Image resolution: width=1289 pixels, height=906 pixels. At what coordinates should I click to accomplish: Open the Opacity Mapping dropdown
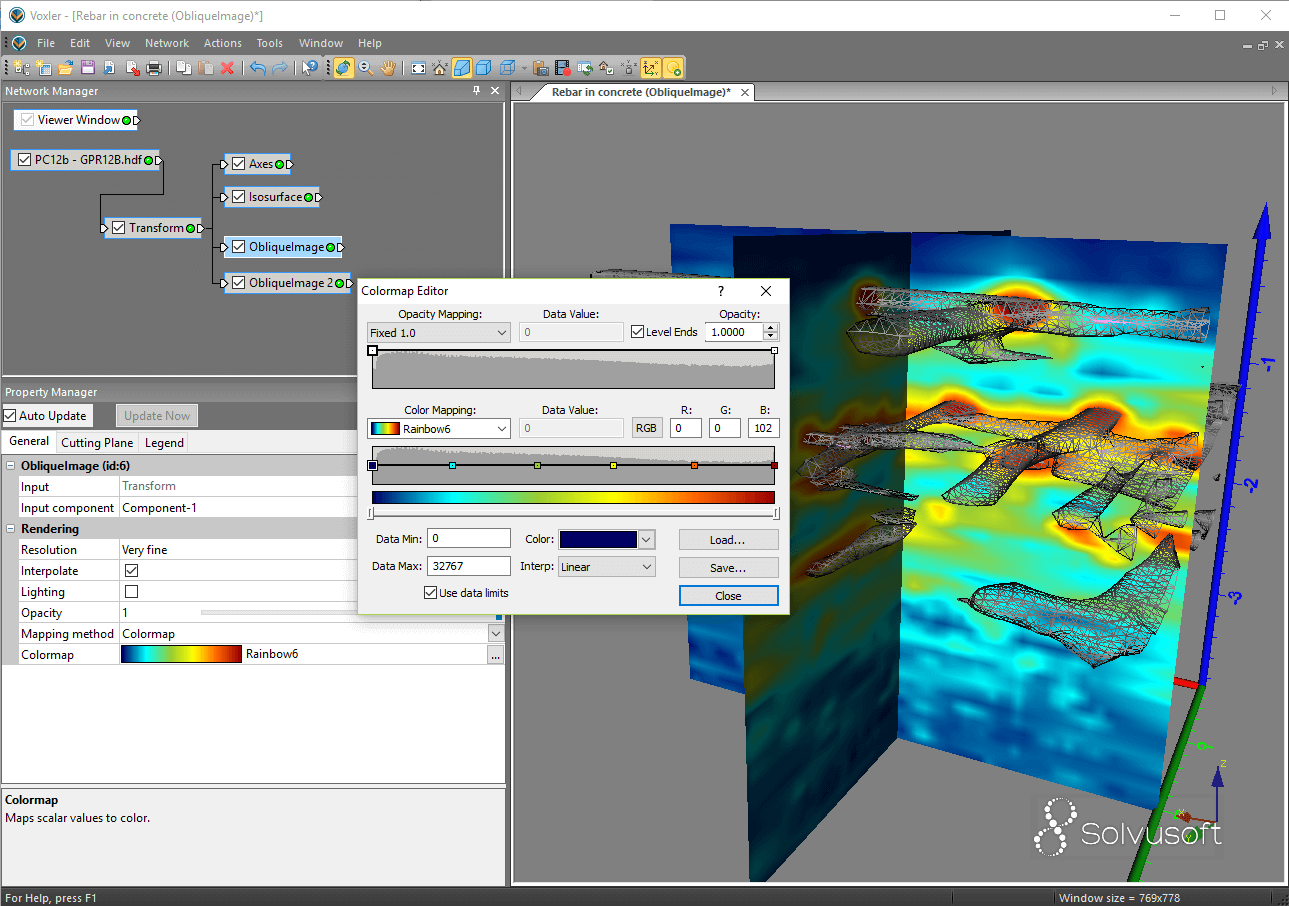(439, 333)
